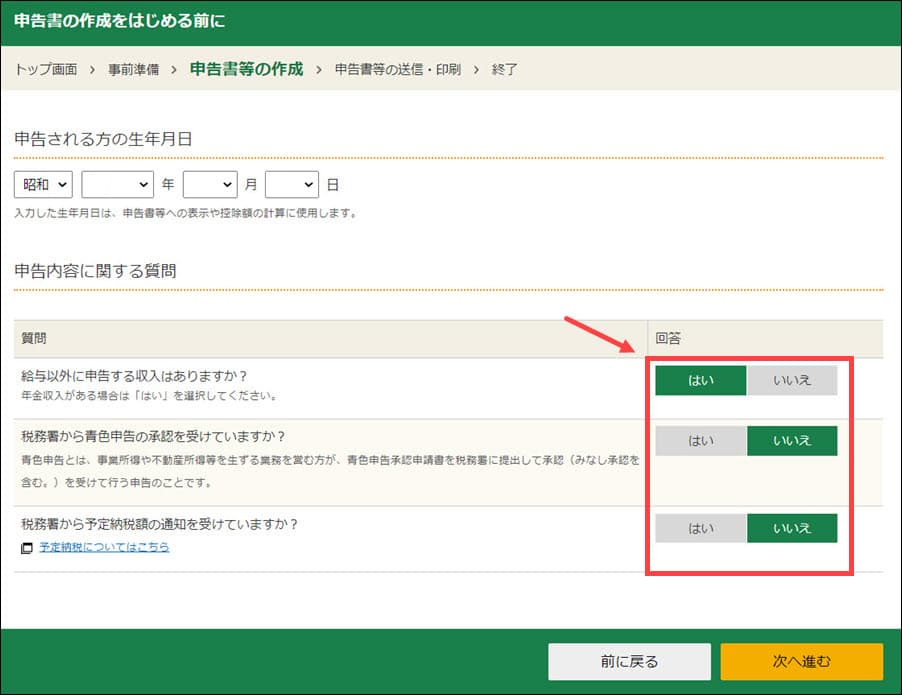This screenshot has width=902, height=695.
Task: Select 申告書等の作成 breadcrumb step
Action: tap(246, 70)
